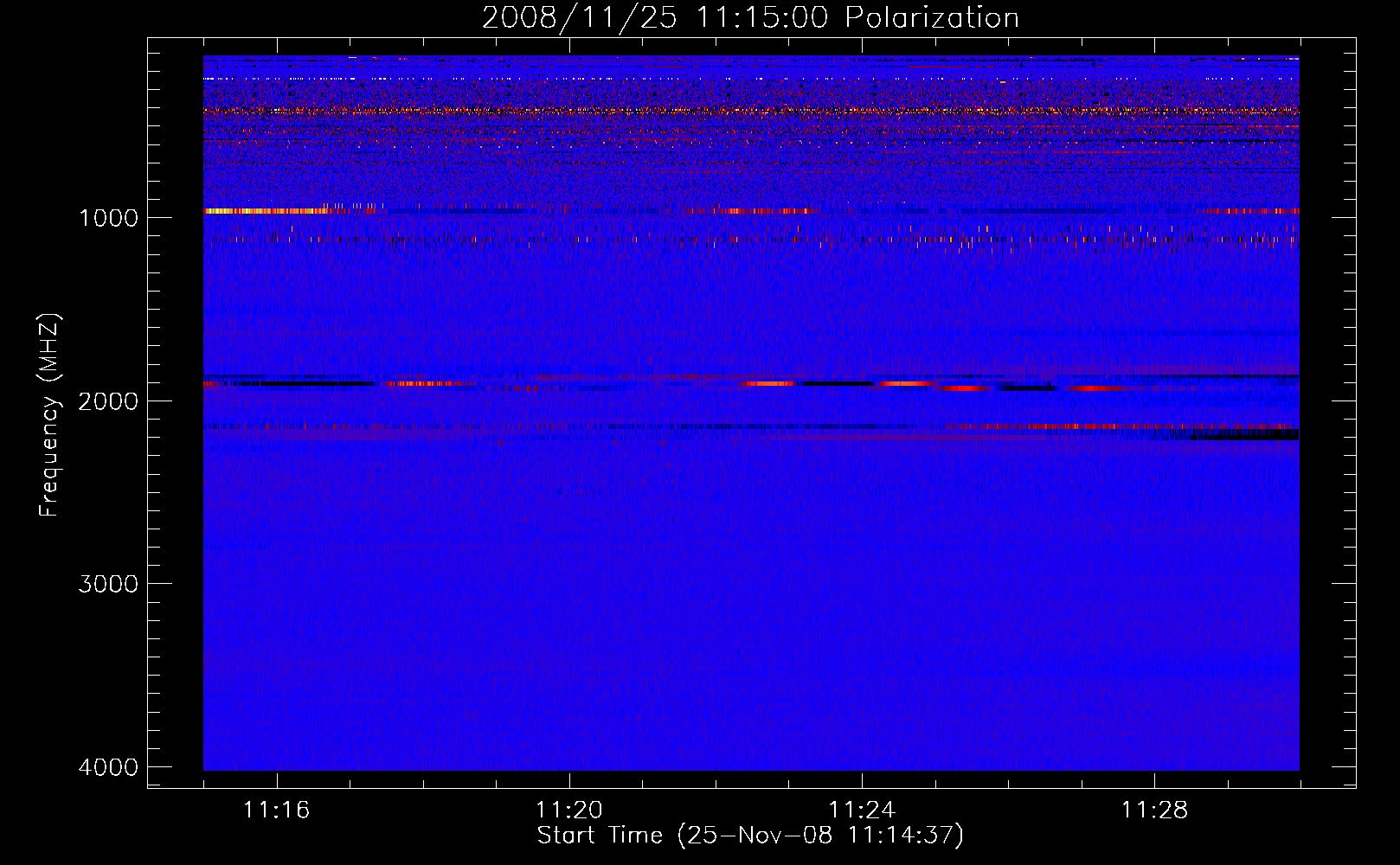Click the 'Start Time (25-Nov-08 11:14:37)' axis label
This screenshot has width=1400, height=865.
[750, 836]
